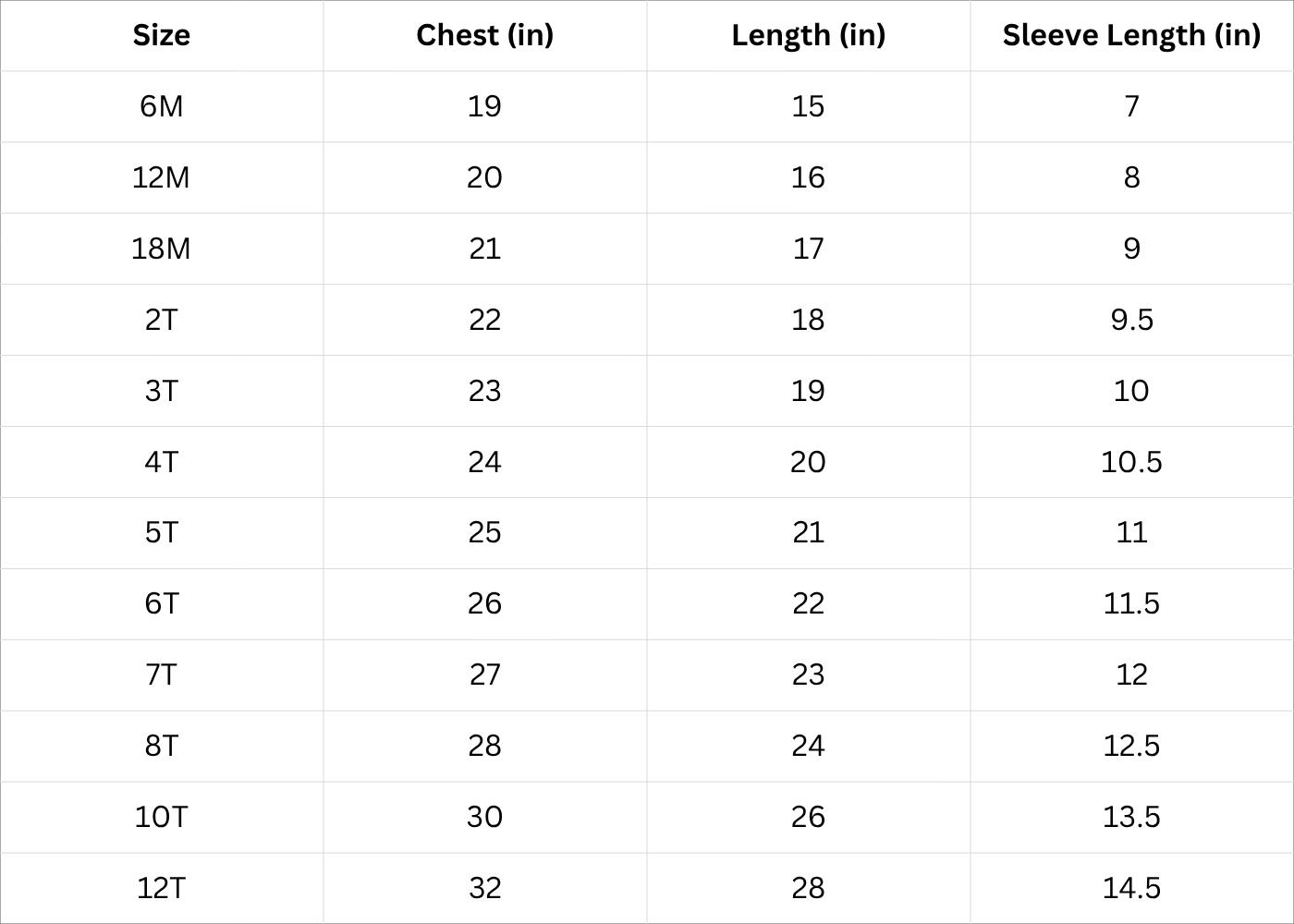This screenshot has height=924, width=1294.
Task: Select the 4T size cell
Action: [162, 462]
